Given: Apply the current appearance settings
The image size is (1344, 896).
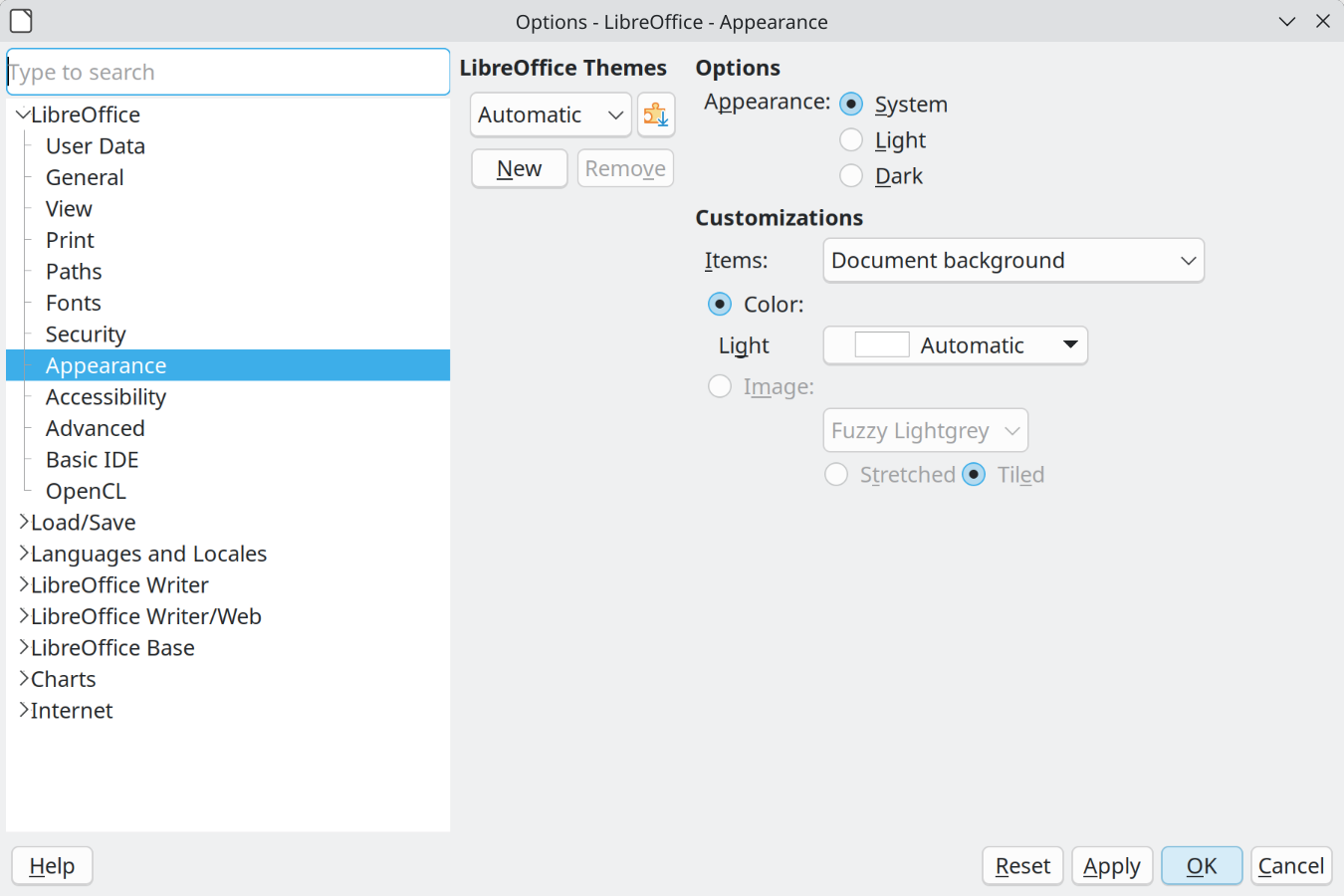Looking at the screenshot, I should click(x=1111, y=865).
